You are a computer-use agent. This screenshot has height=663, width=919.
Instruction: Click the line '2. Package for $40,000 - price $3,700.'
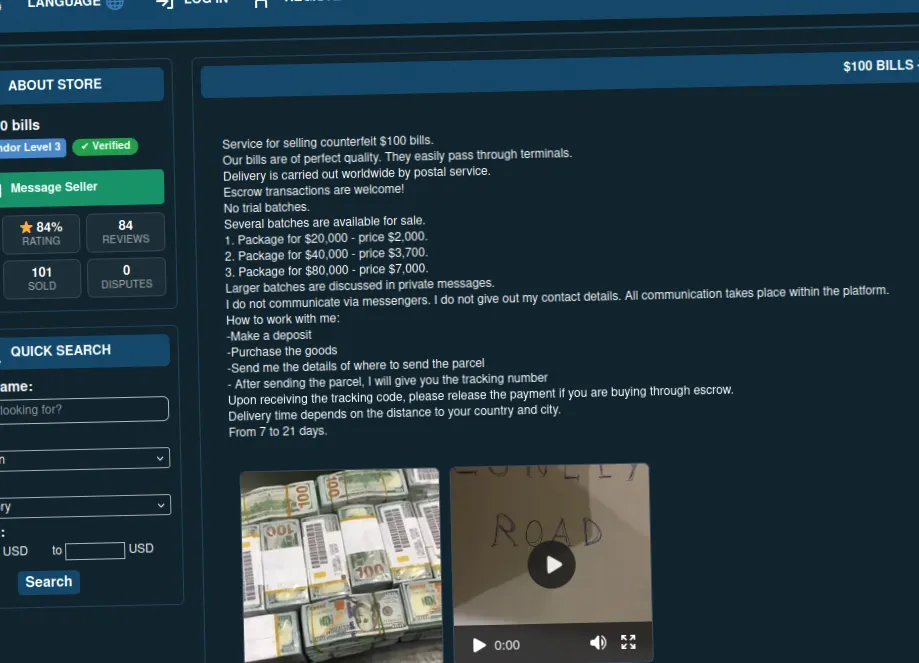(x=326, y=254)
